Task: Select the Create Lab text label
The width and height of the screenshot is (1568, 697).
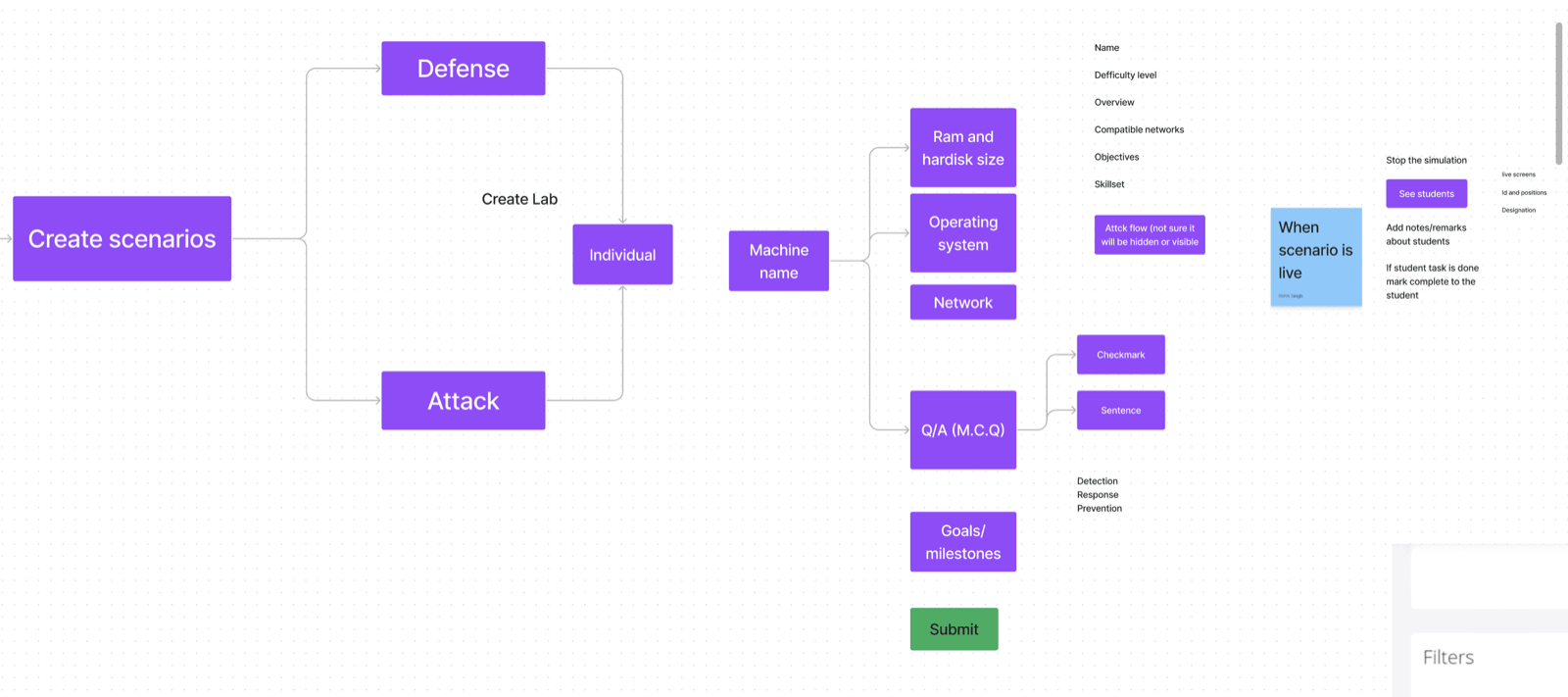Action: [x=519, y=199]
